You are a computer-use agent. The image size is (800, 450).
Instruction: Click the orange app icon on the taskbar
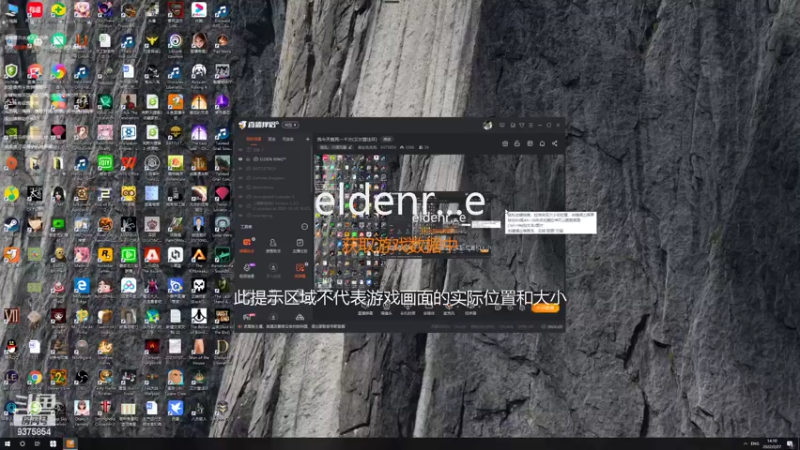pos(70,444)
